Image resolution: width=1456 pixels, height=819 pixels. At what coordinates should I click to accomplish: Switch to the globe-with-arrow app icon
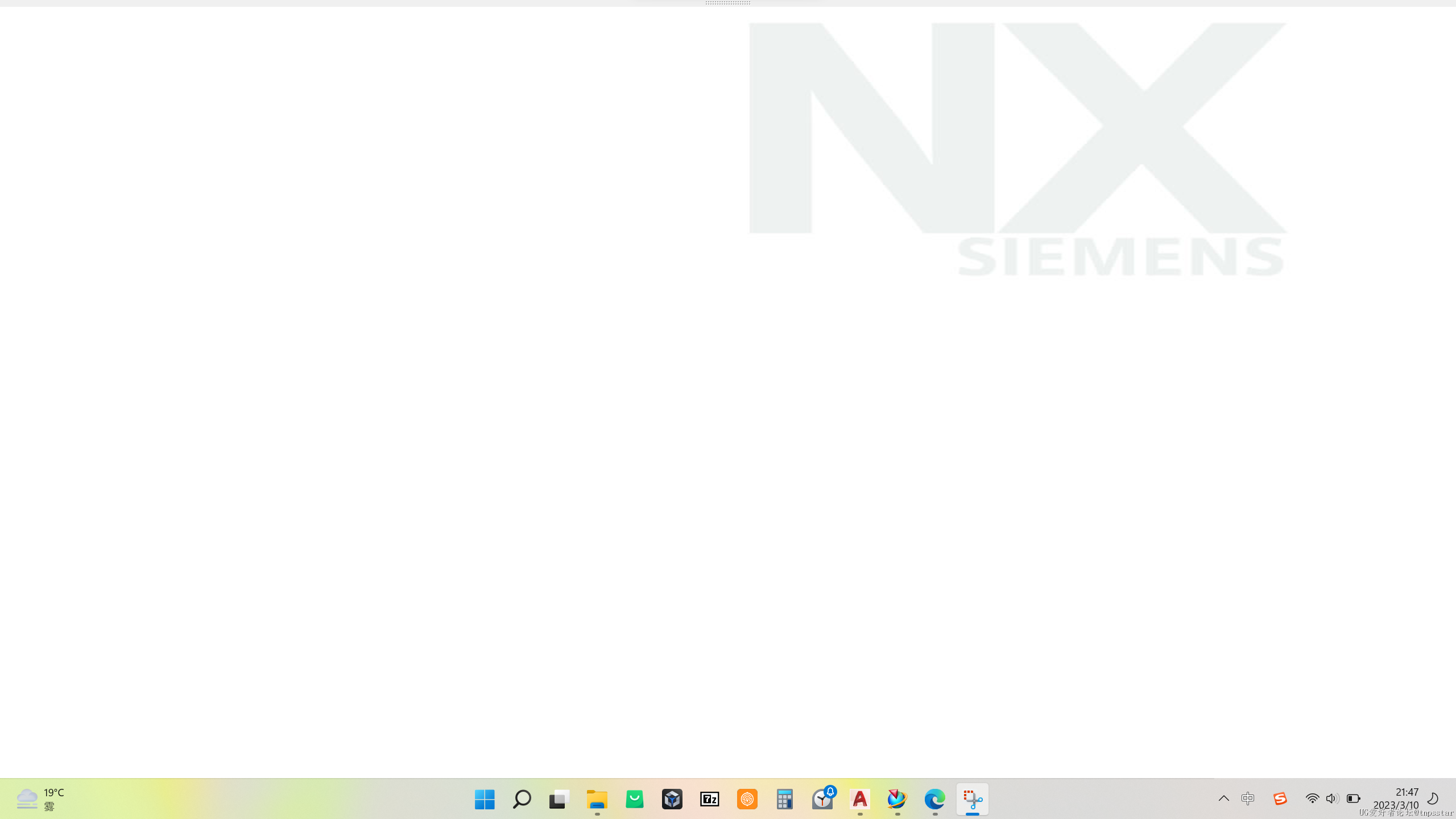pyautogui.click(x=897, y=799)
